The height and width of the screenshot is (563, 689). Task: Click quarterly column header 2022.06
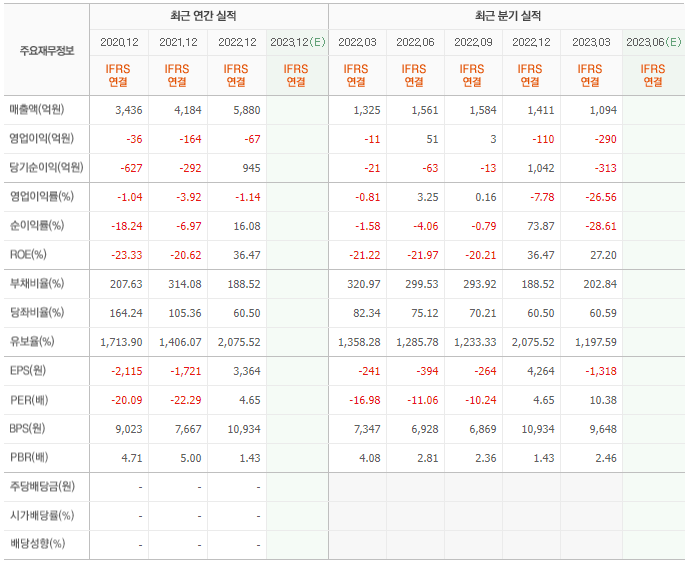(x=415, y=42)
